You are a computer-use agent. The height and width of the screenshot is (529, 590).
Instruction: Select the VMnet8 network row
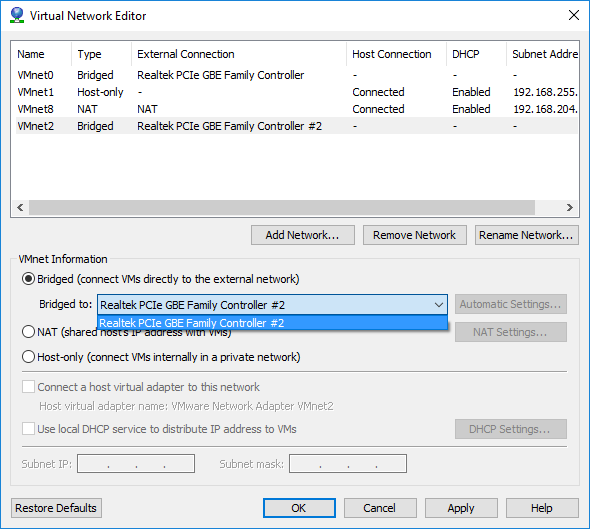[x=296, y=109]
